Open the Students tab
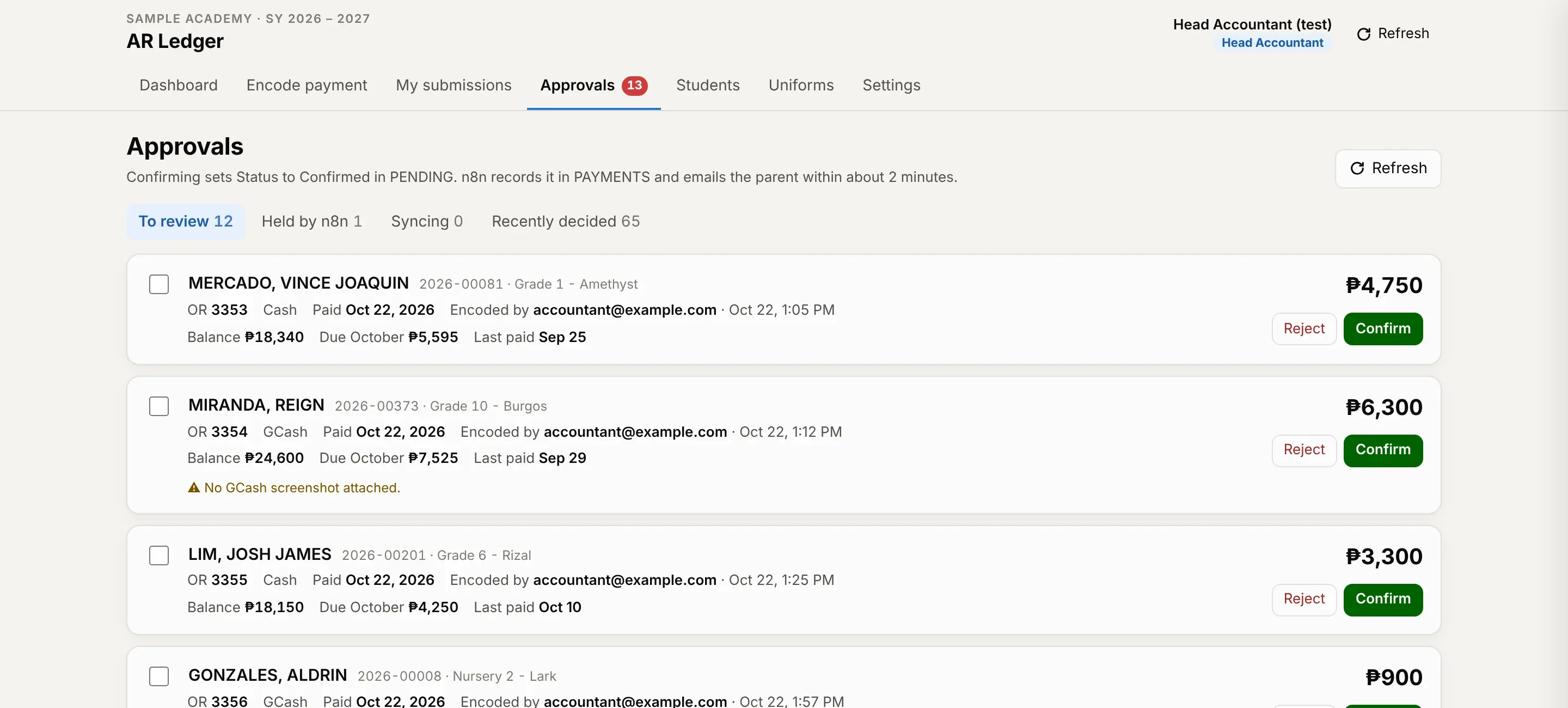 (x=708, y=85)
